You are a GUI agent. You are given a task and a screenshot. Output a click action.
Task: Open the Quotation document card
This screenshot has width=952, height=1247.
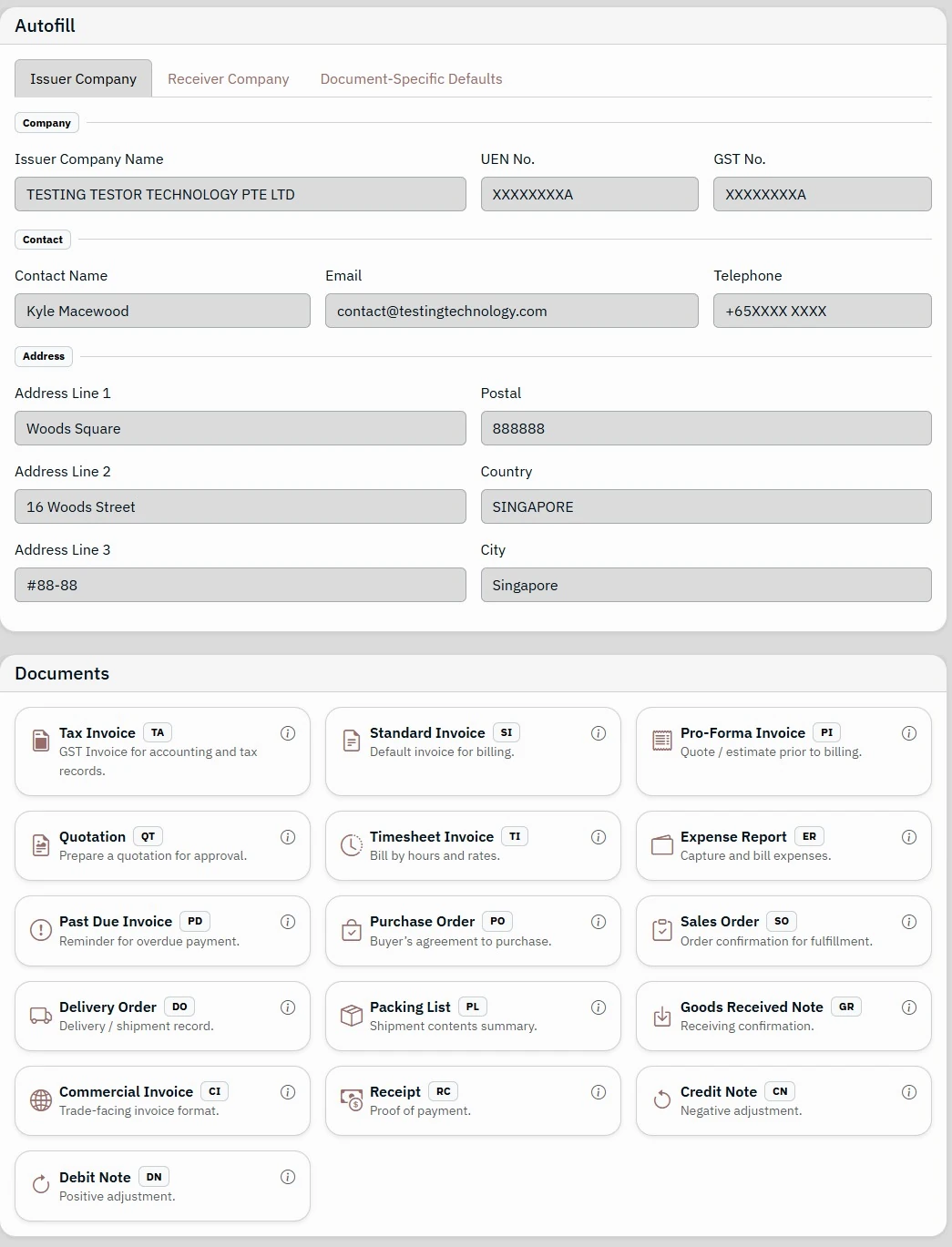click(x=162, y=845)
